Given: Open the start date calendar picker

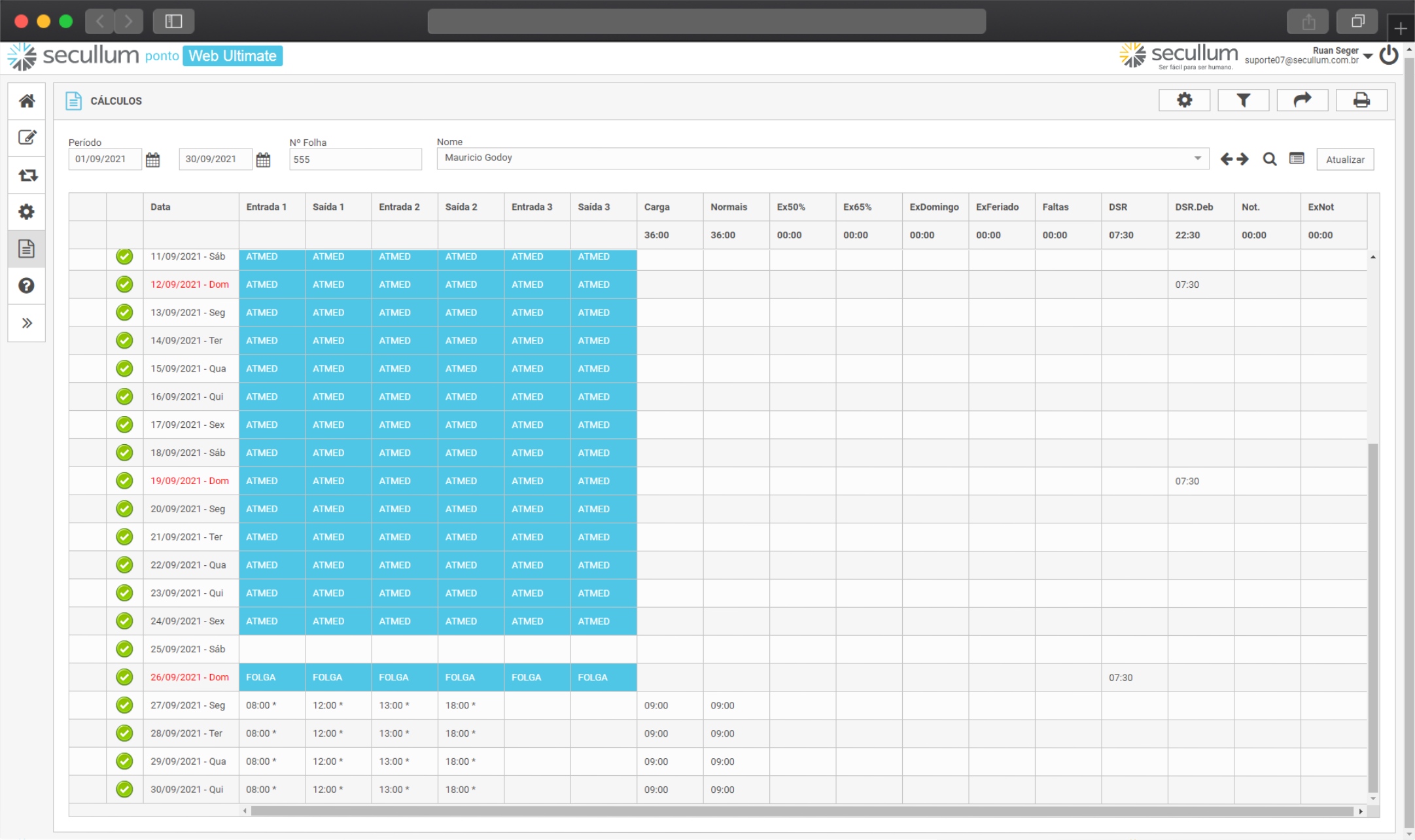Looking at the screenshot, I should [152, 160].
